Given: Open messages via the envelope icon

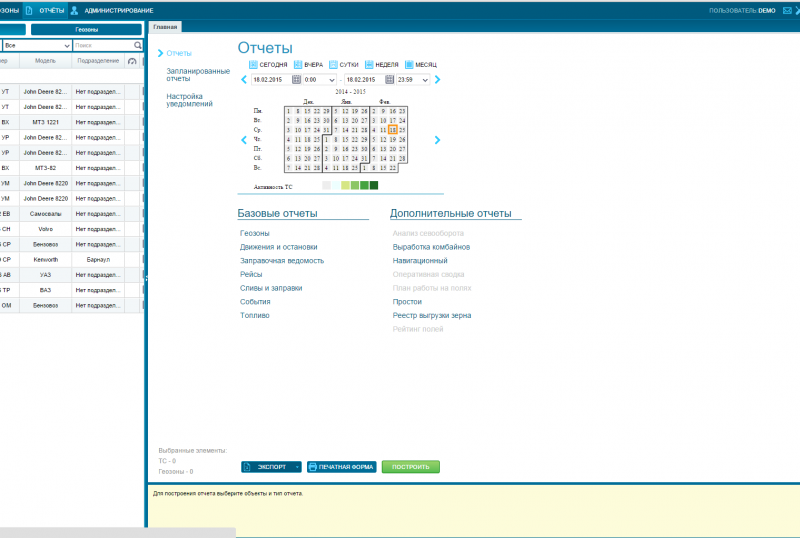Looking at the screenshot, I should (784, 10).
